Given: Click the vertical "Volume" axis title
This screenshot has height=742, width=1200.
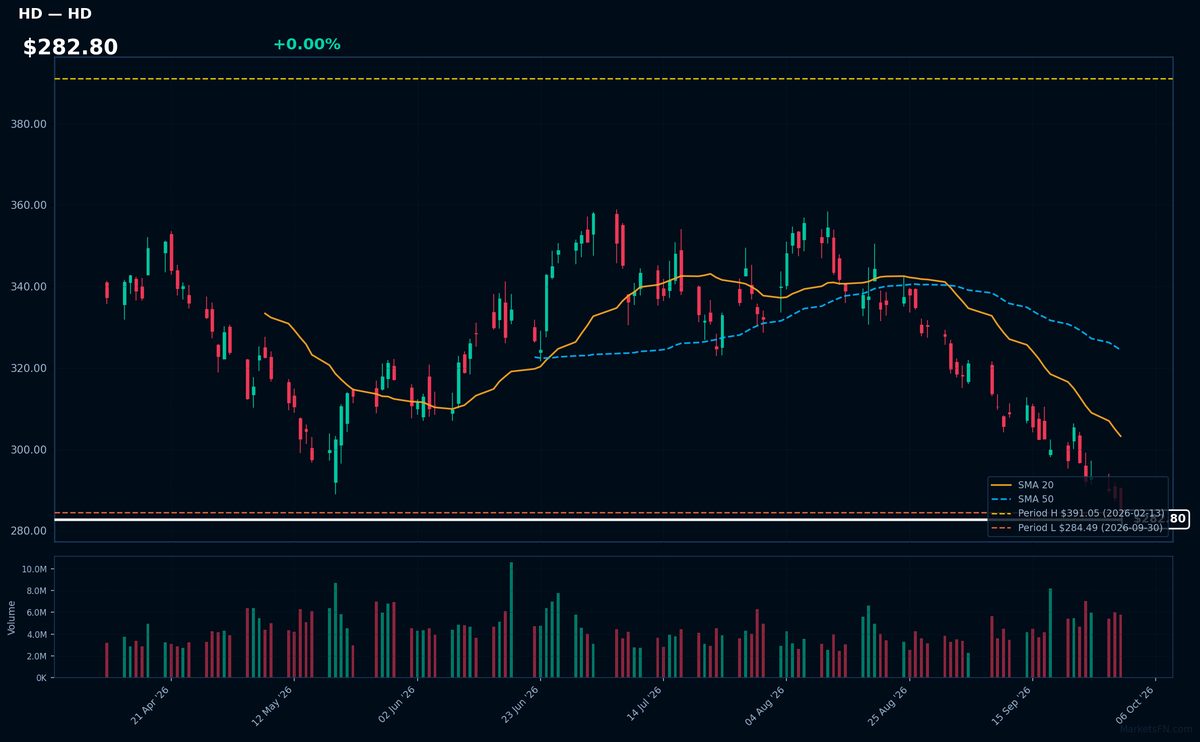Looking at the screenshot, I should click(12, 617).
